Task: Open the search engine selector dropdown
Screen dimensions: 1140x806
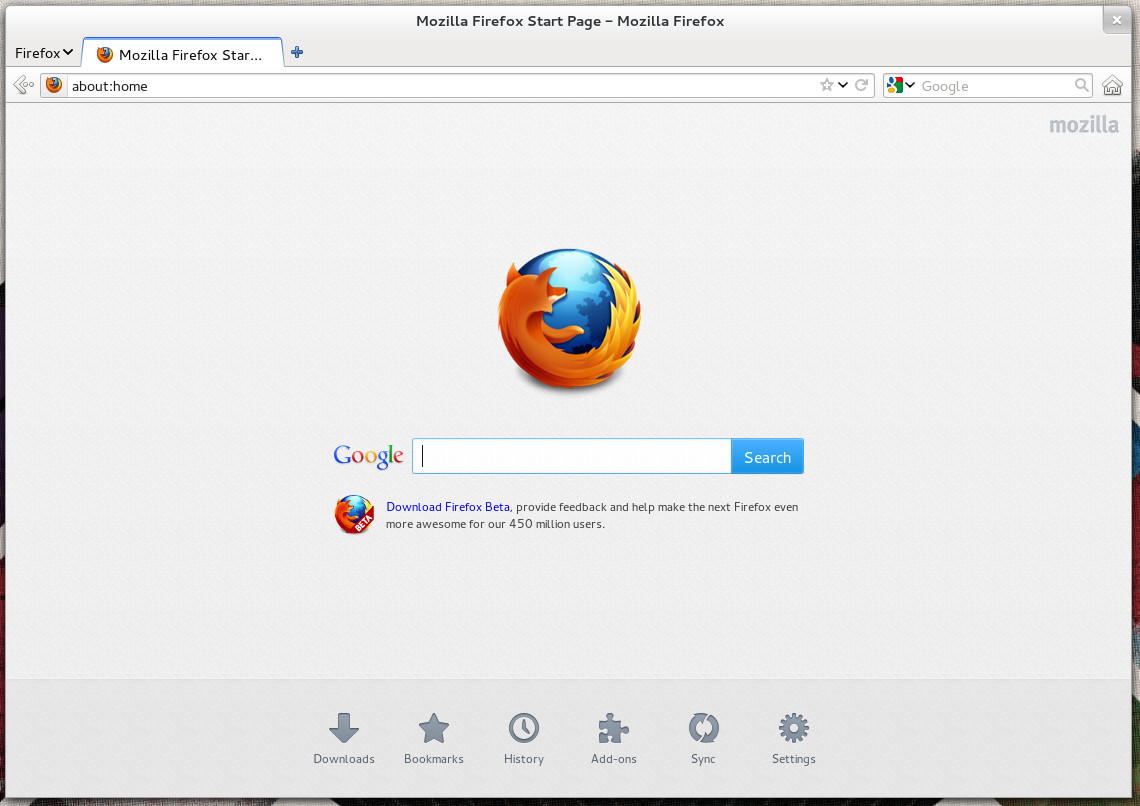Action: (900, 86)
